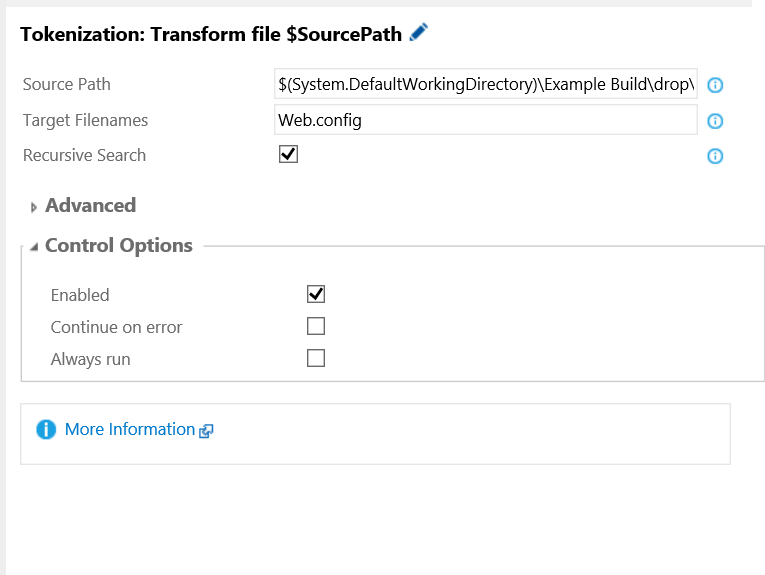
Task: Uncheck the Recursive Search checkbox
Action: tap(288, 154)
